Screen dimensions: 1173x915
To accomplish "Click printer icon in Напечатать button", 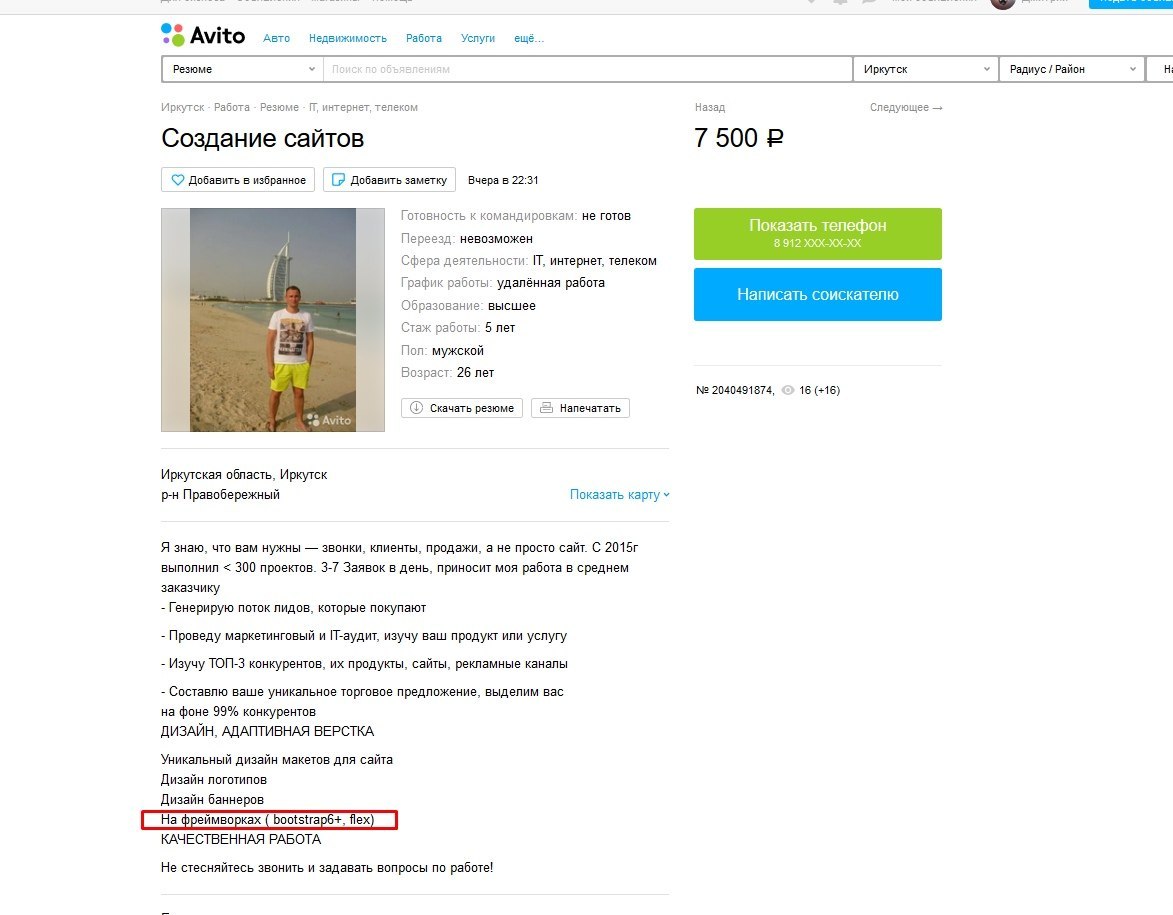I will pyautogui.click(x=546, y=408).
